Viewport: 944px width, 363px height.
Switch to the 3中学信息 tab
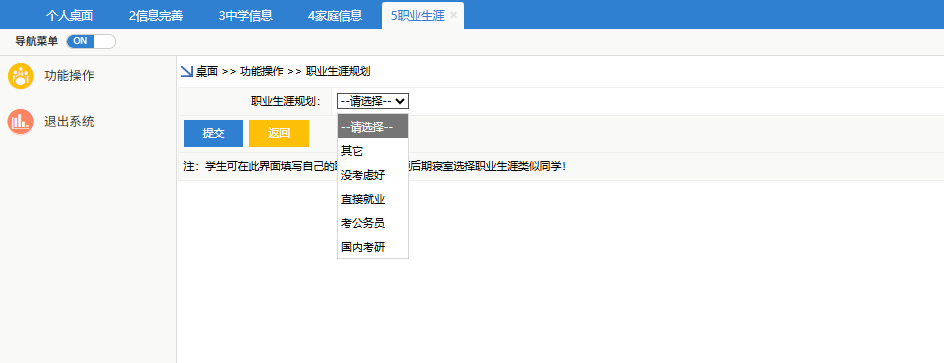245,16
